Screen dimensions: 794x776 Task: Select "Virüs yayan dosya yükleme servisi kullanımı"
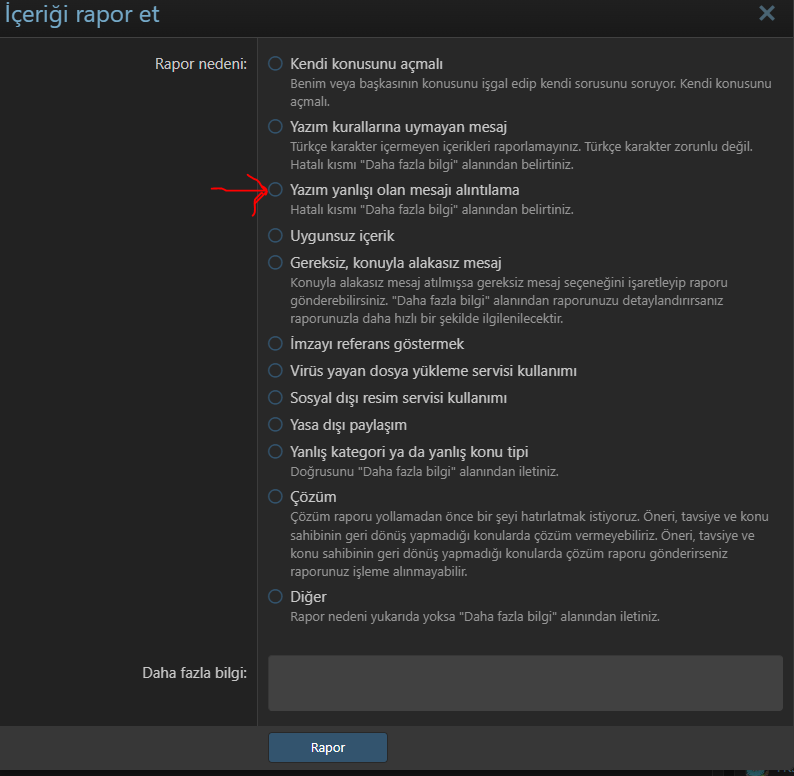point(275,370)
